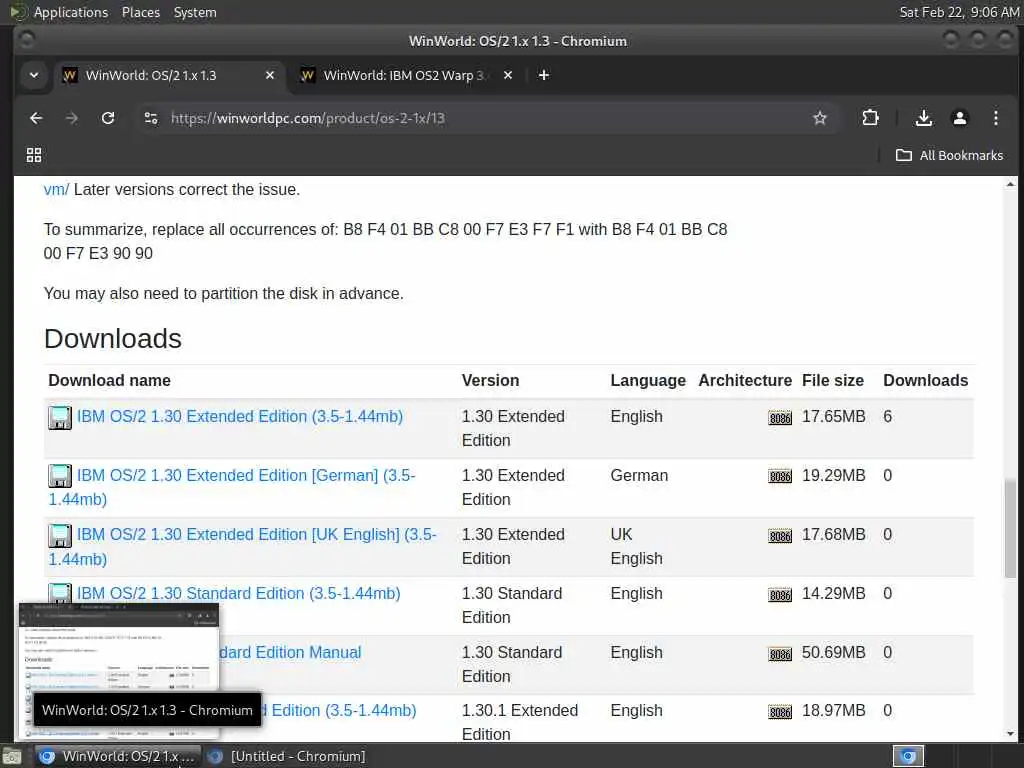Open the Places menu
Image resolution: width=1024 pixels, height=768 pixels.
[x=140, y=12]
